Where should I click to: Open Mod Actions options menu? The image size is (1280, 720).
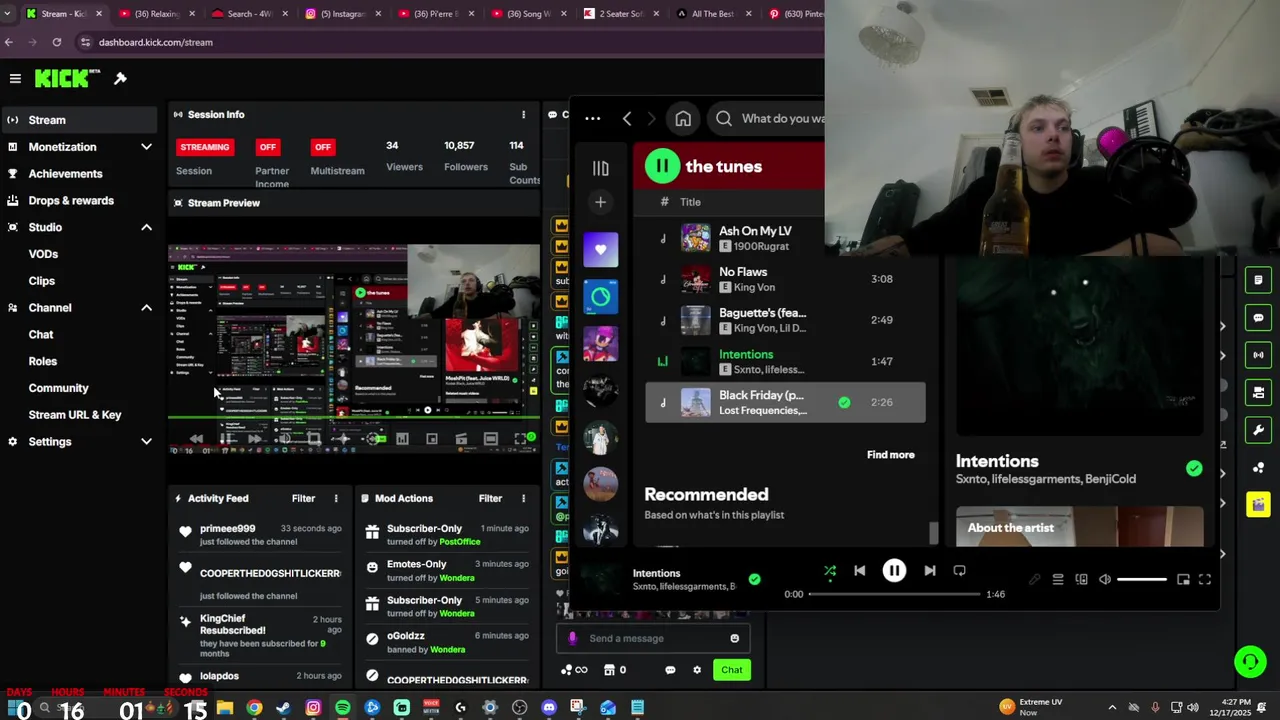(523, 498)
